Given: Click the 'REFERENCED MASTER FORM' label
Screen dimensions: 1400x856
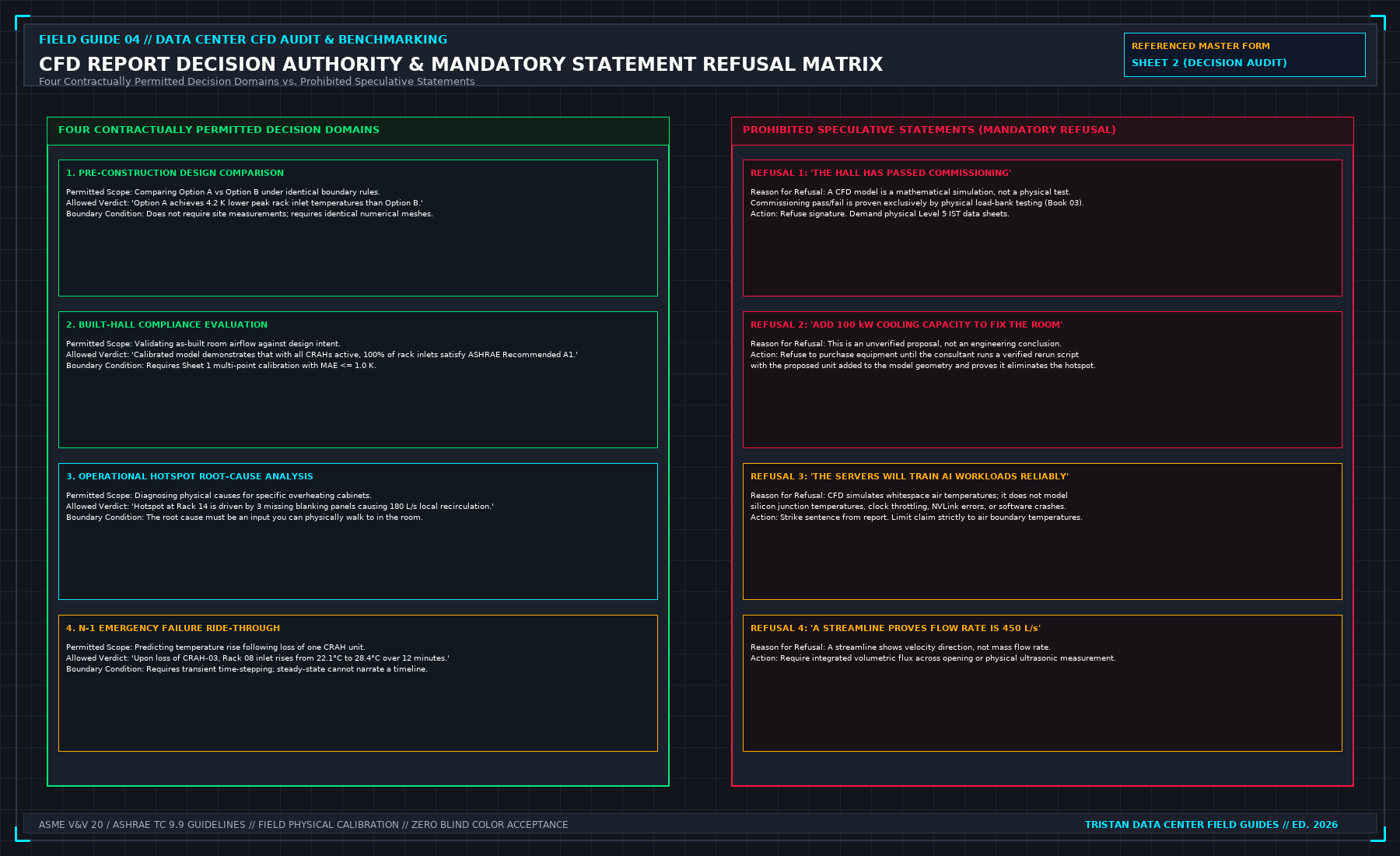Looking at the screenshot, I should [1200, 47].
